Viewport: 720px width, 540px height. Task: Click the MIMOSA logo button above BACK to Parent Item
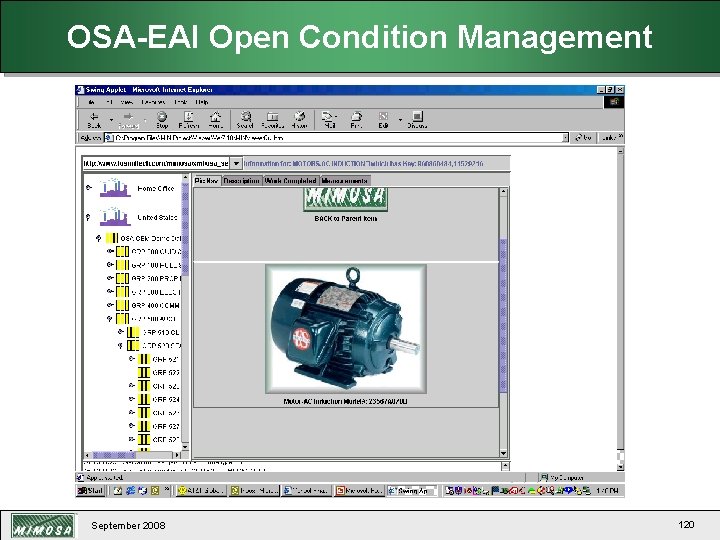coord(345,198)
